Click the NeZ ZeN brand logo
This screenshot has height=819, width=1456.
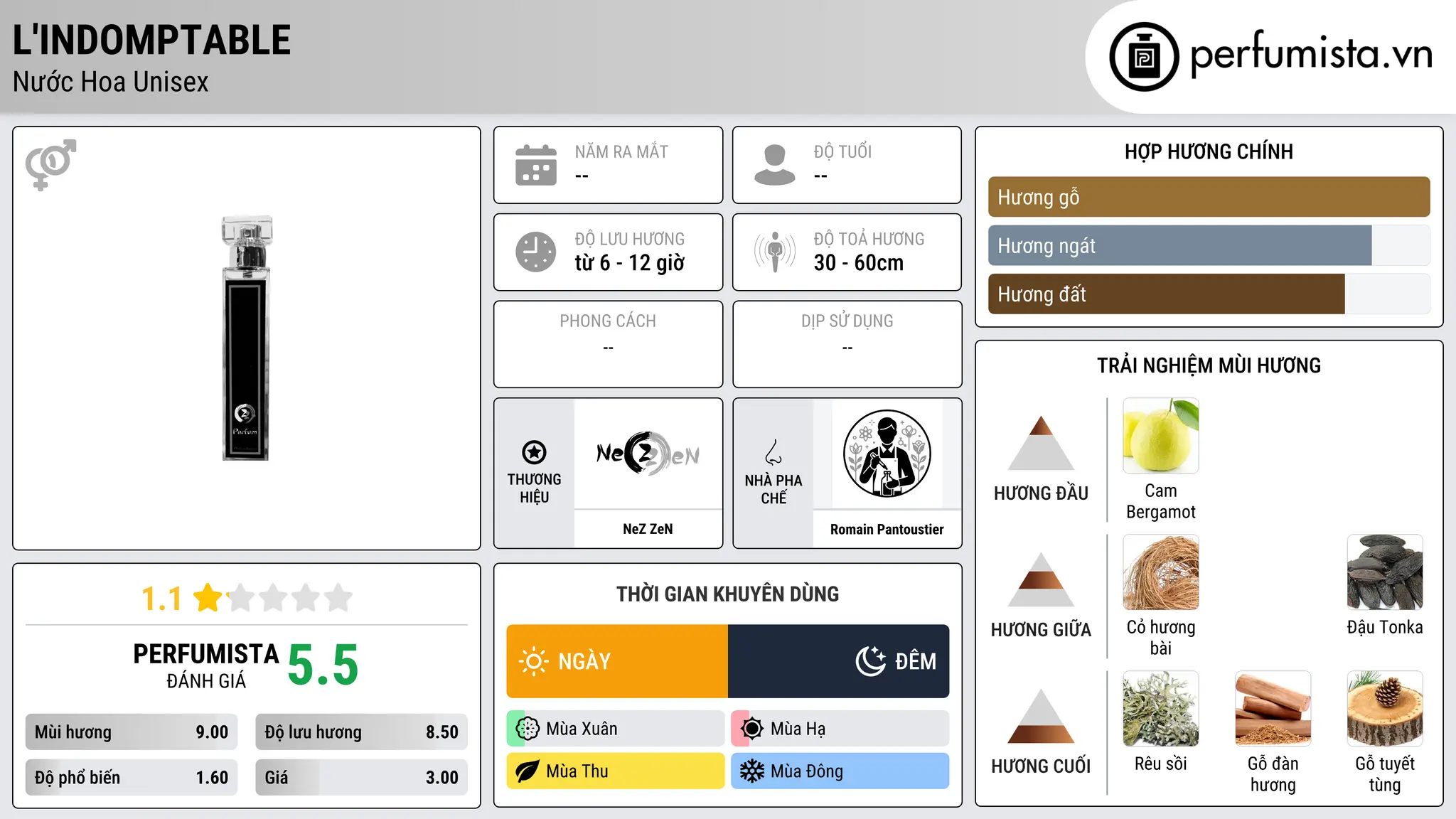pos(648,454)
